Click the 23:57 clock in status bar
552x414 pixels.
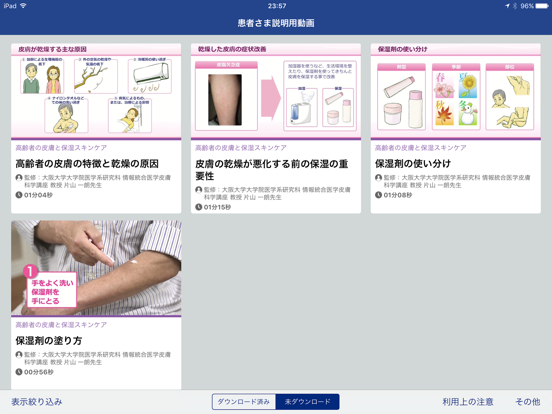(277, 6)
